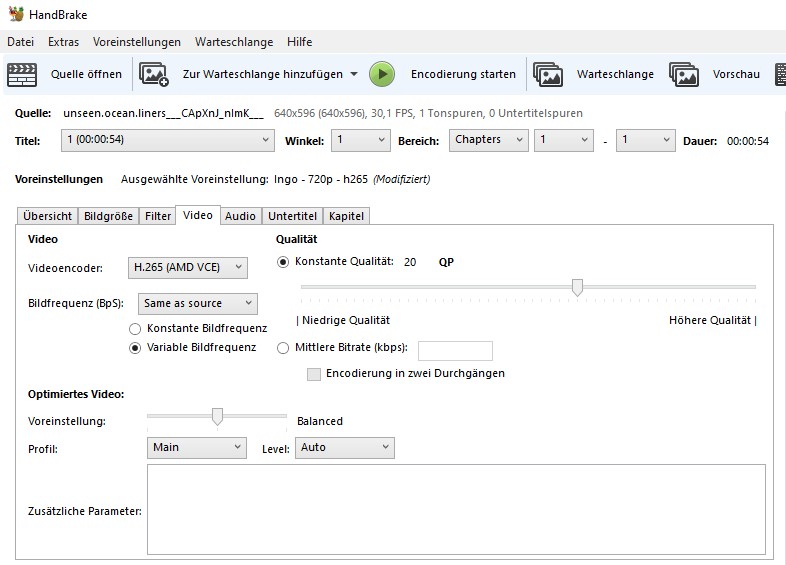The image size is (786, 565).
Task: Click Encodierung starten
Action: point(463,74)
